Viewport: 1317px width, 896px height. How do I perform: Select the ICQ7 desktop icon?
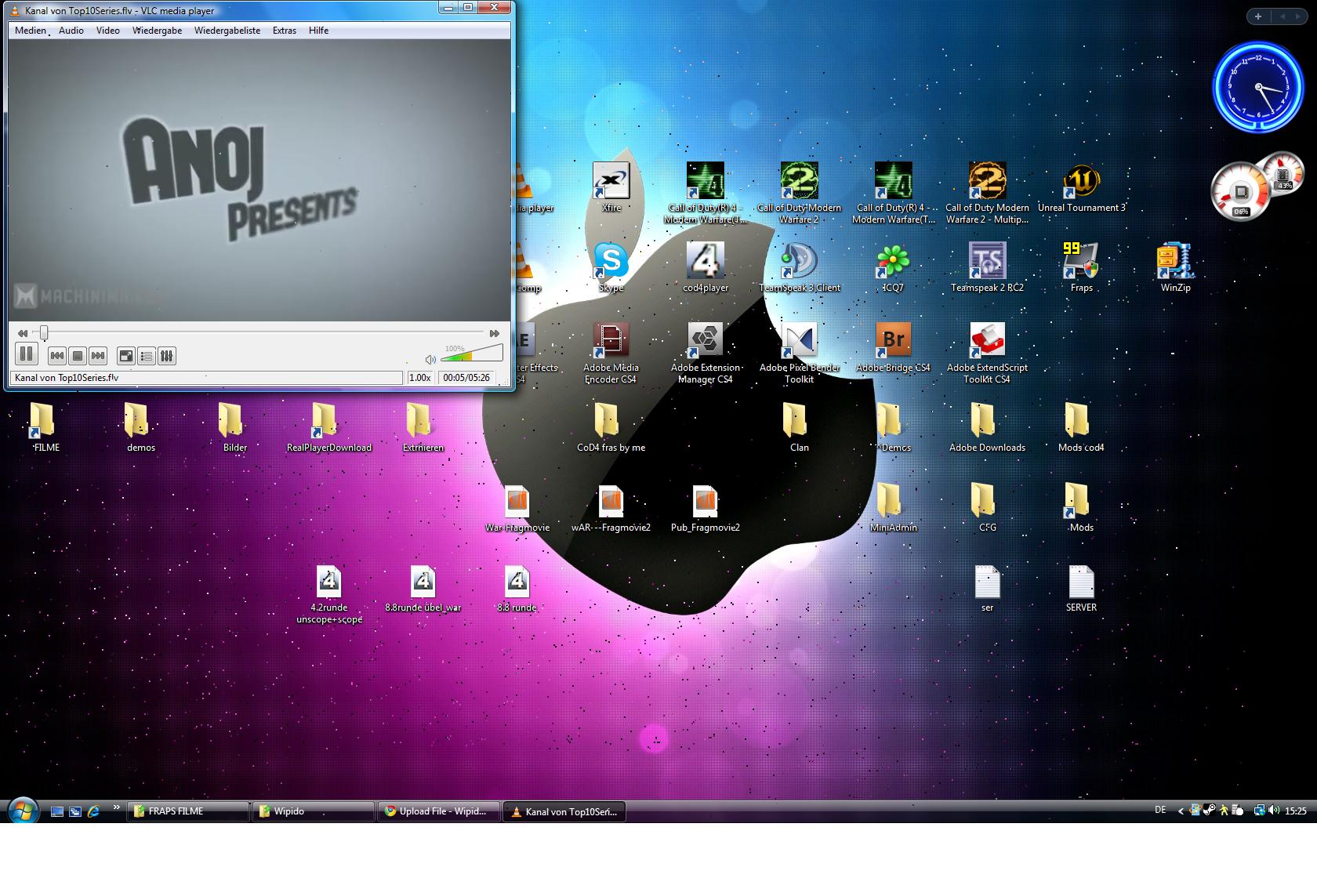pos(893,267)
